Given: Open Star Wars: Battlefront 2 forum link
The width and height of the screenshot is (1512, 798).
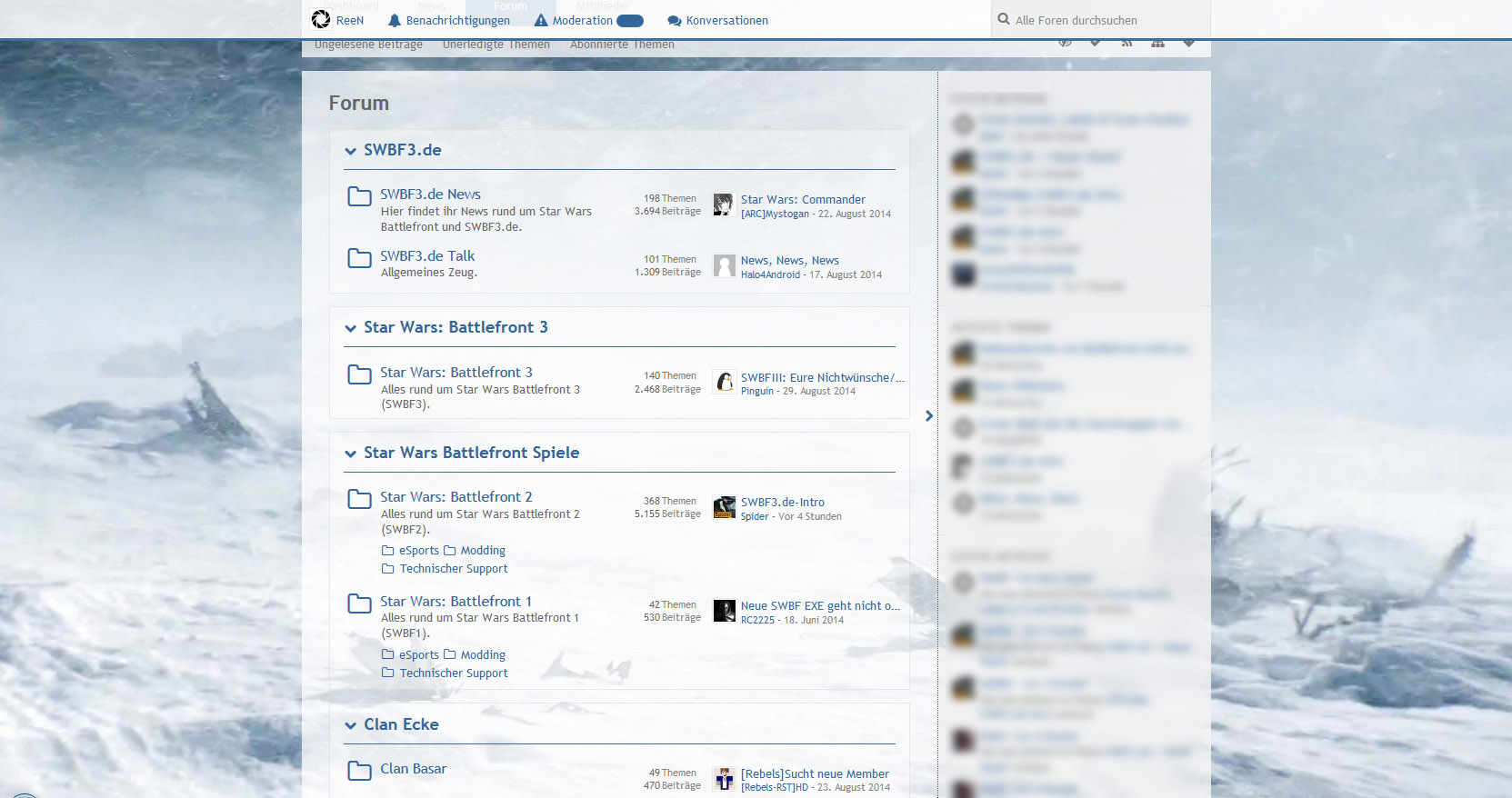Looking at the screenshot, I should pyautogui.click(x=456, y=497).
